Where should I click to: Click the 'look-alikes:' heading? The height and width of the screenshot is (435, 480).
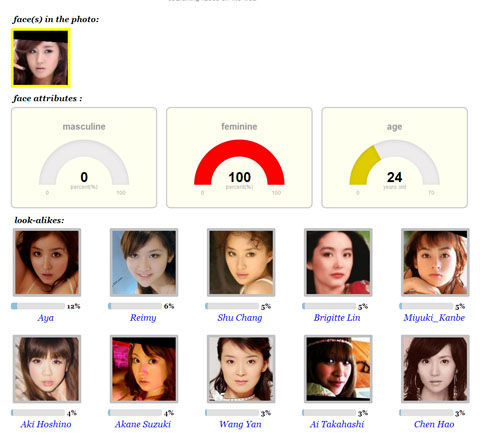[39, 220]
